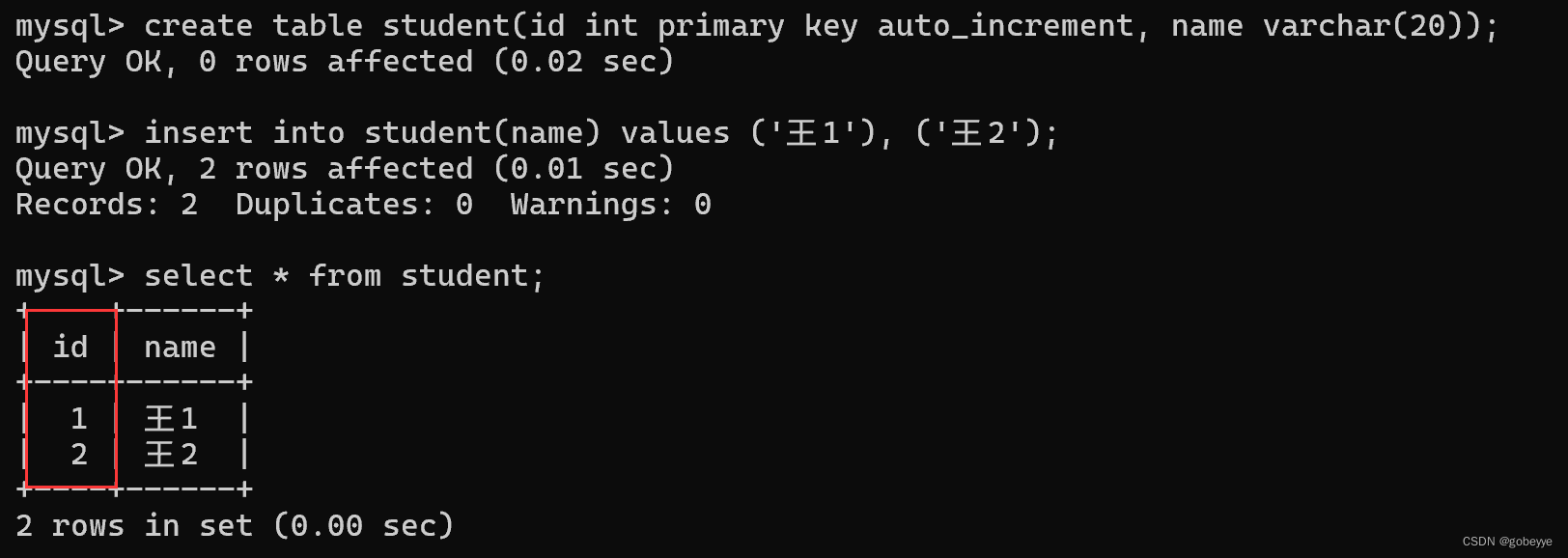Click the '王2' value in insert statement
The image size is (1568, 558).
pyautogui.click(x=978, y=133)
